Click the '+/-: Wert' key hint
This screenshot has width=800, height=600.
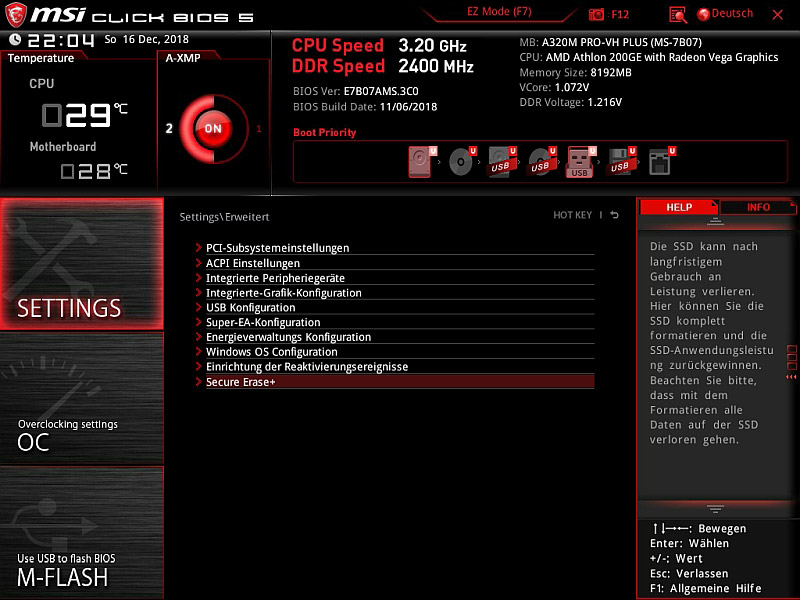tap(676, 559)
